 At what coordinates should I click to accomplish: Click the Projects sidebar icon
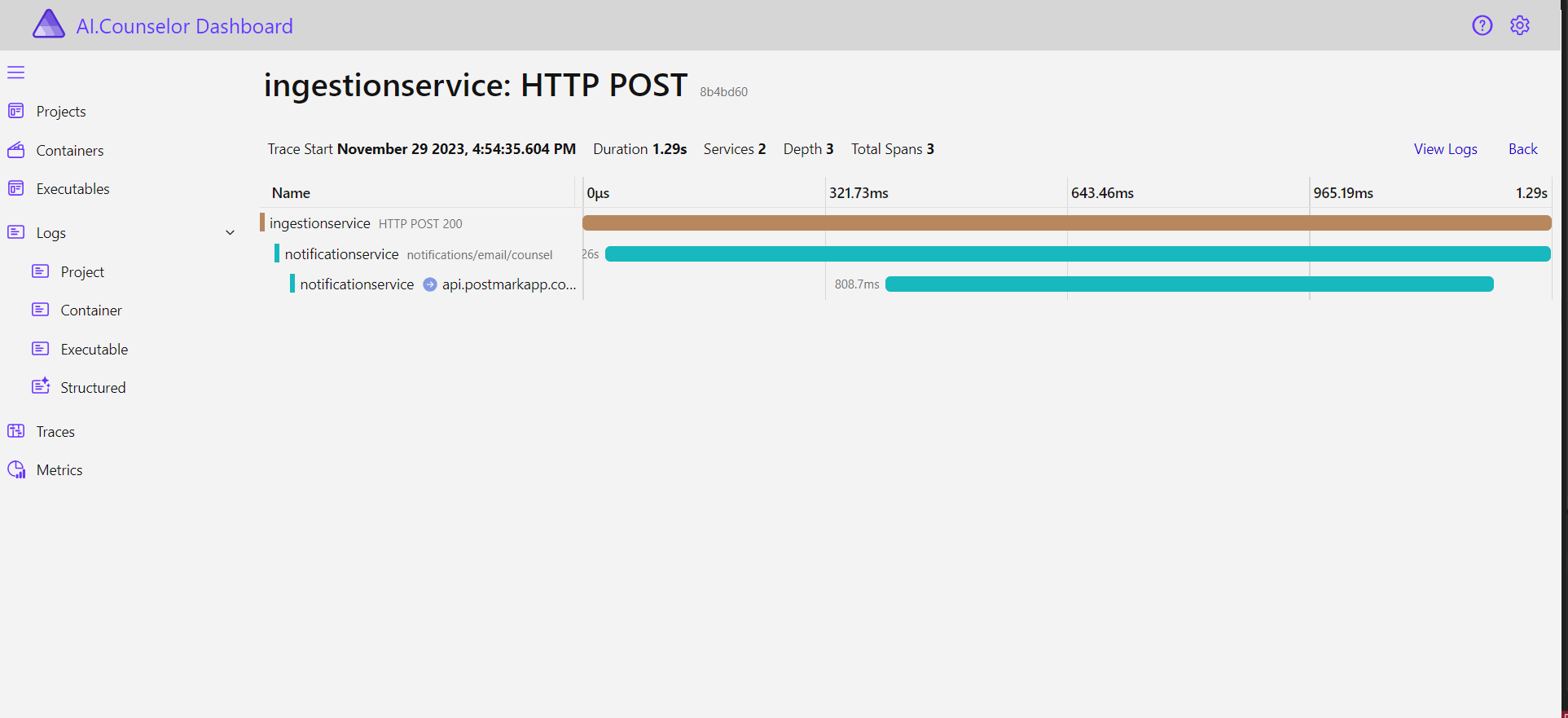pos(15,111)
